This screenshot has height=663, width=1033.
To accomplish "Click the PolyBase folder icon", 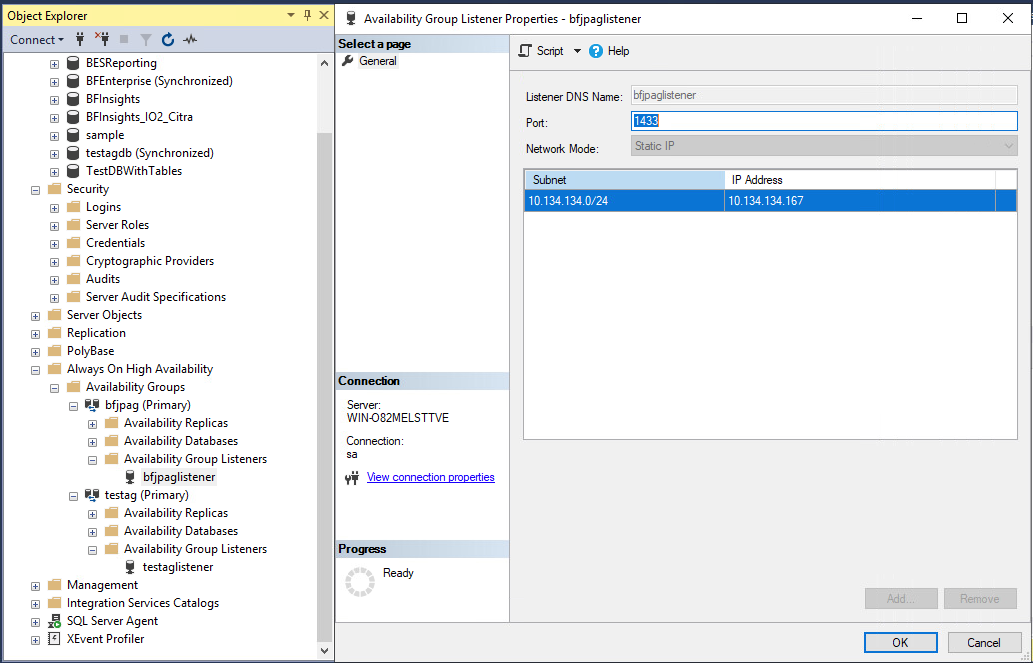I will click(55, 351).
